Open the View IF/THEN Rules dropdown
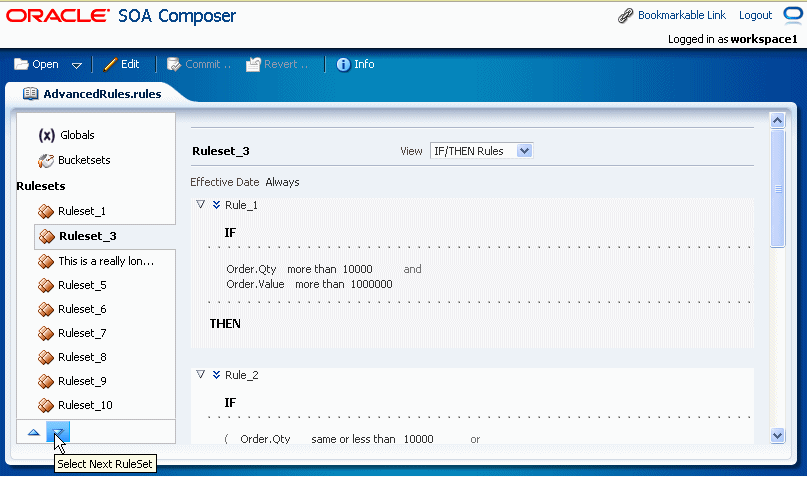This screenshot has width=807, height=477. (481, 151)
